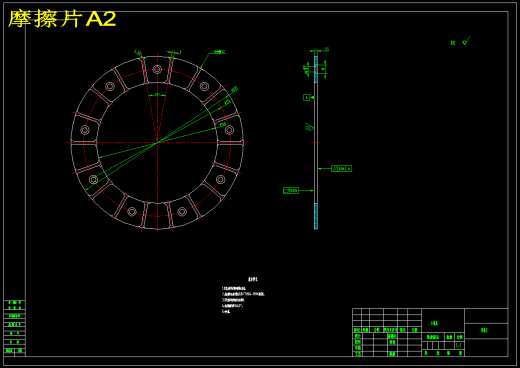Select the datum A box beside side view
Viewport: 520px width, 368px height.
pyautogui.click(x=306, y=97)
